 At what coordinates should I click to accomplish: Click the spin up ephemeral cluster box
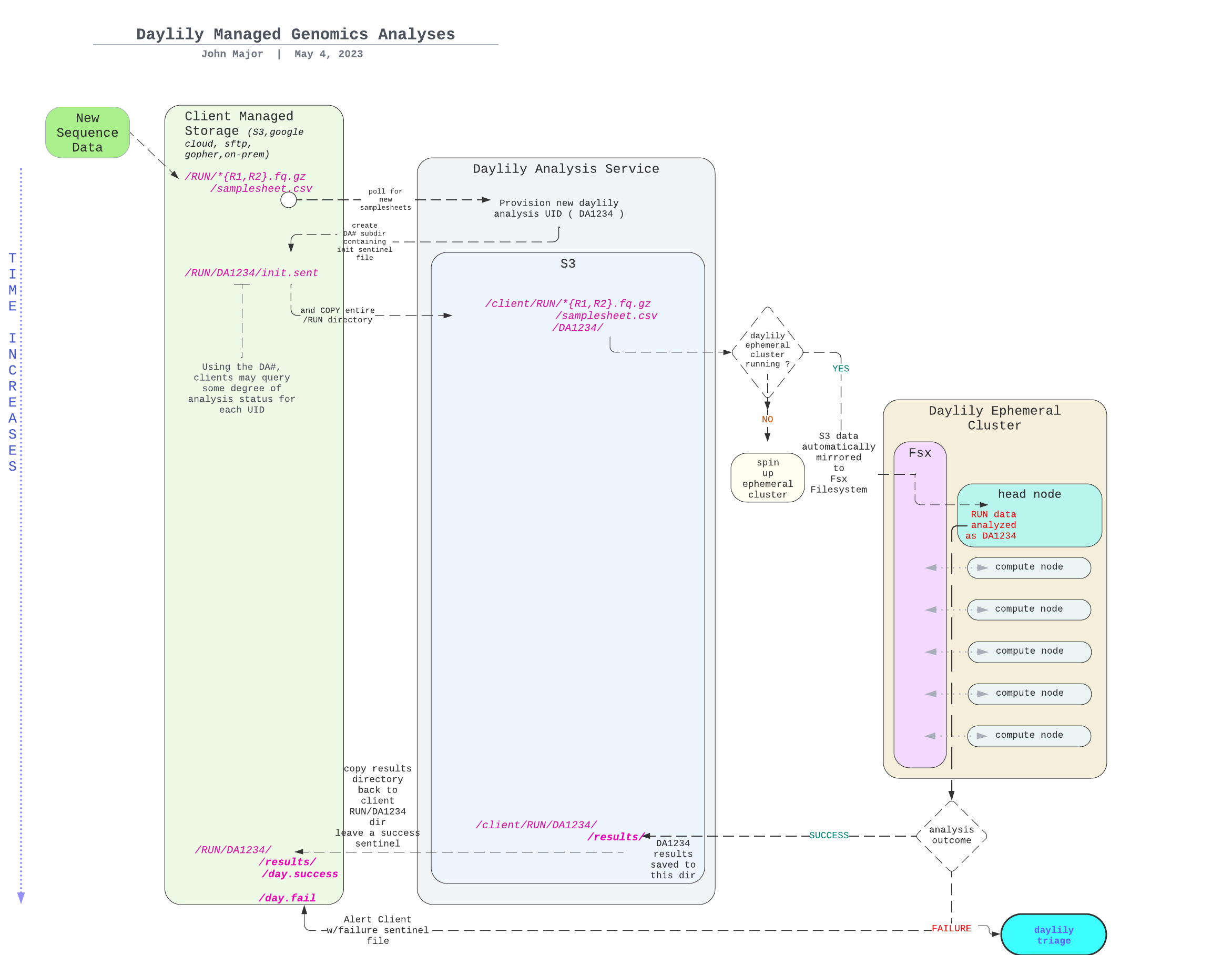click(767, 478)
